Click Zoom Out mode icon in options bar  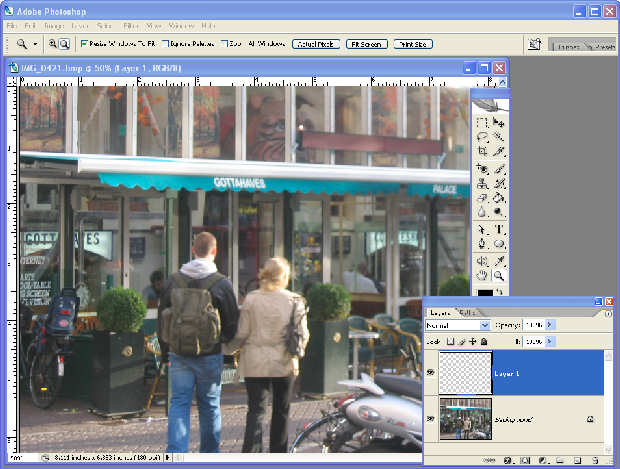[x=64, y=44]
